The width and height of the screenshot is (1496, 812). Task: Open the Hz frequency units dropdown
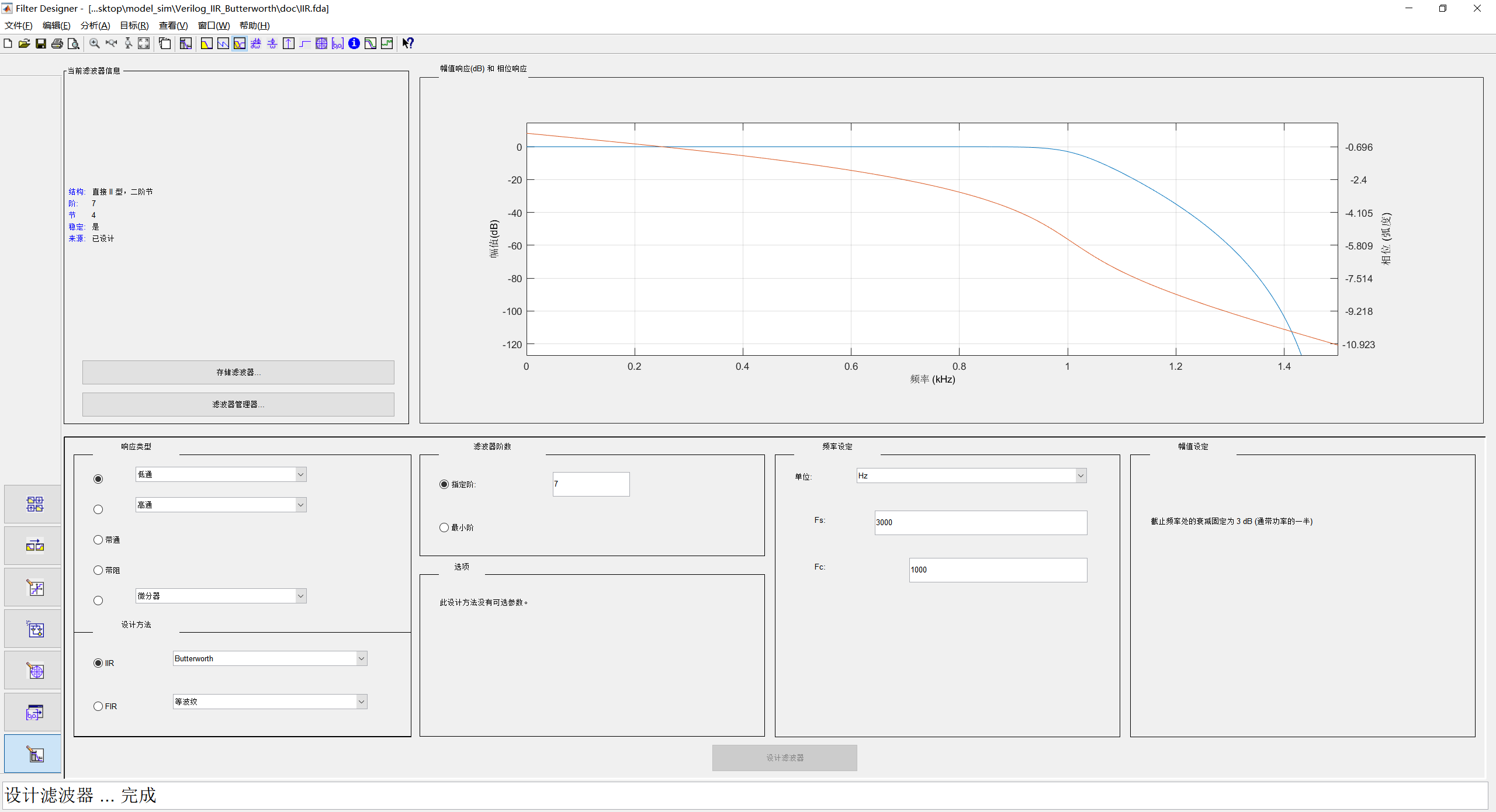[x=1081, y=476]
